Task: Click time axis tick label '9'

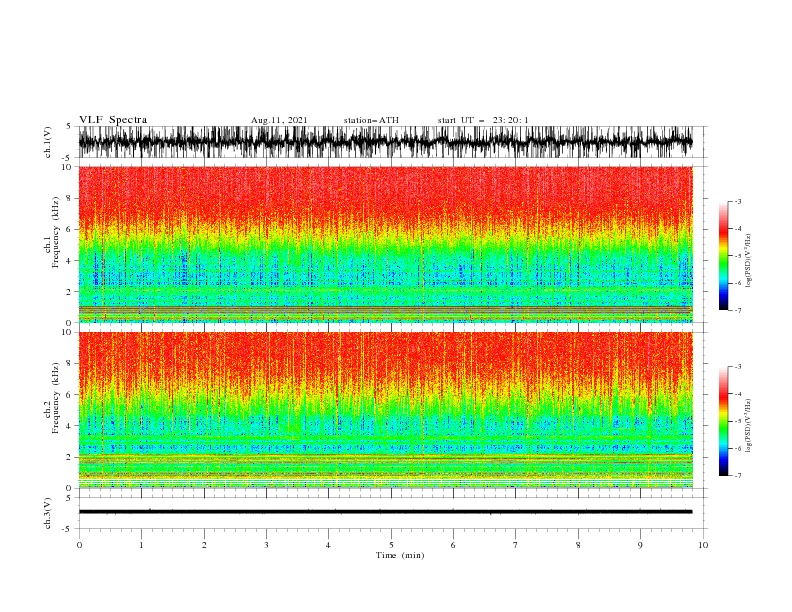Action: [x=640, y=545]
